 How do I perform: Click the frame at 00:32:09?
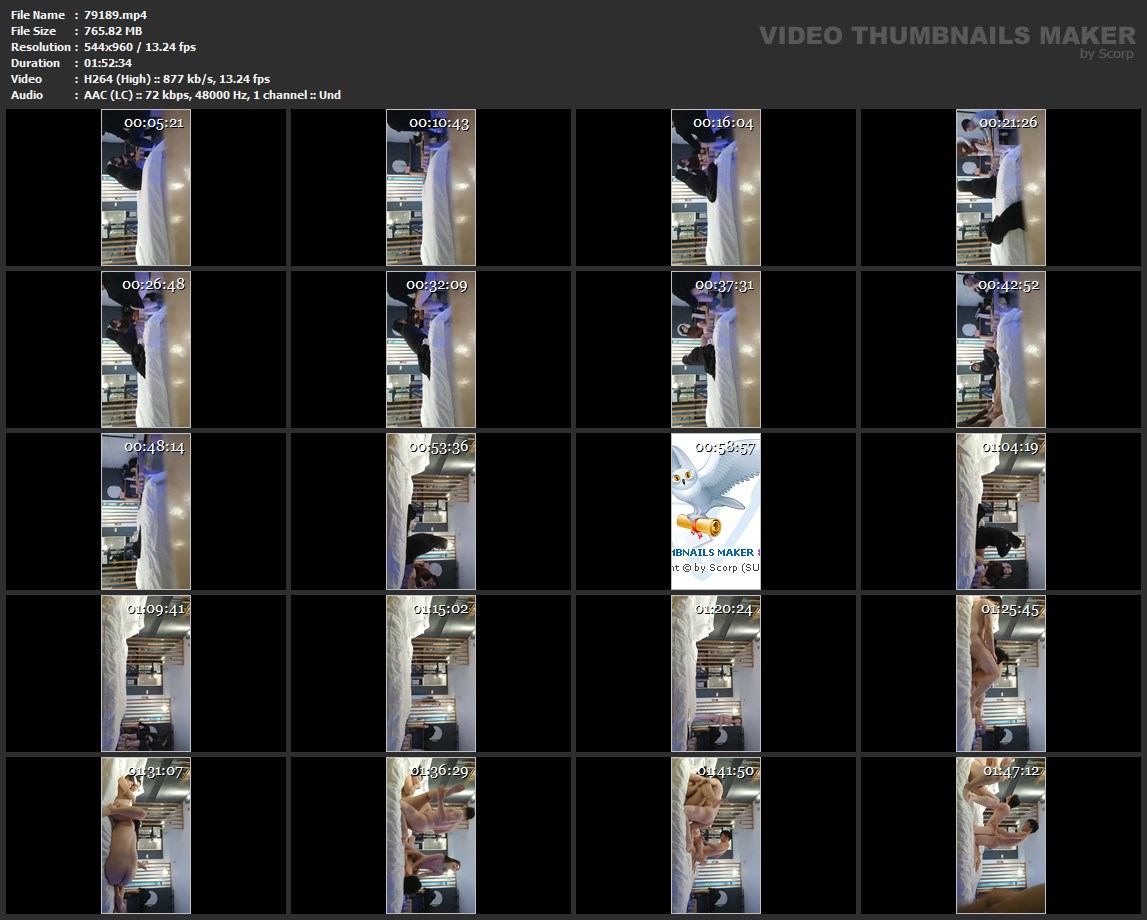click(x=431, y=350)
